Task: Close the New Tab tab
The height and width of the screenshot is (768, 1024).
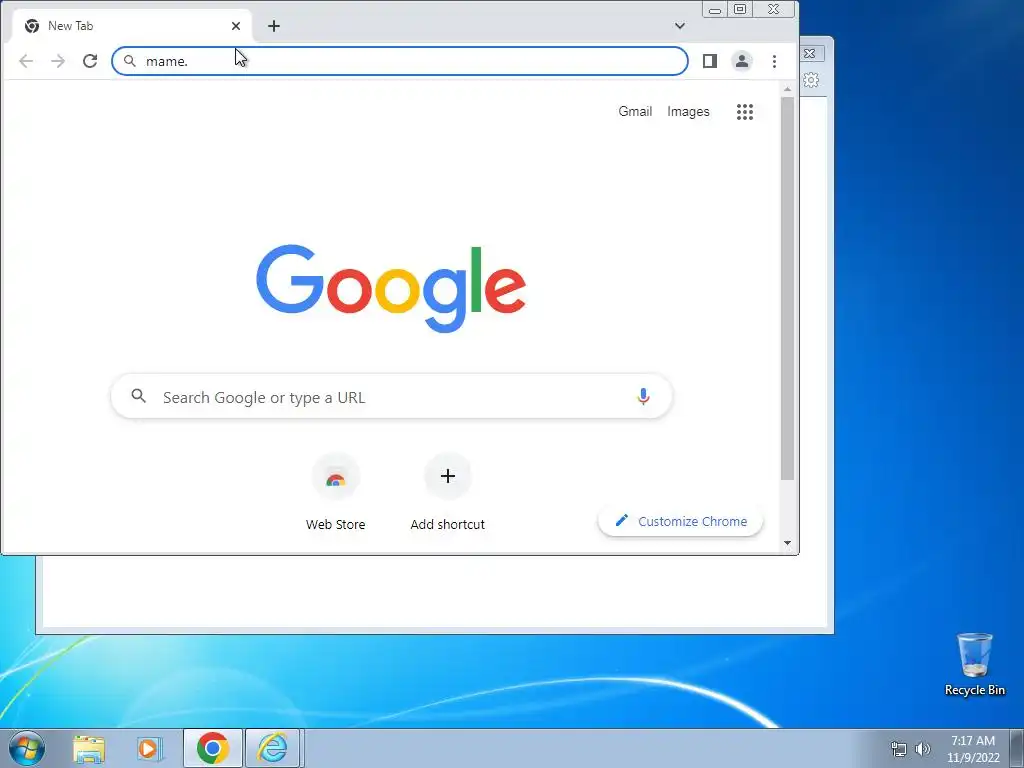Action: click(236, 26)
